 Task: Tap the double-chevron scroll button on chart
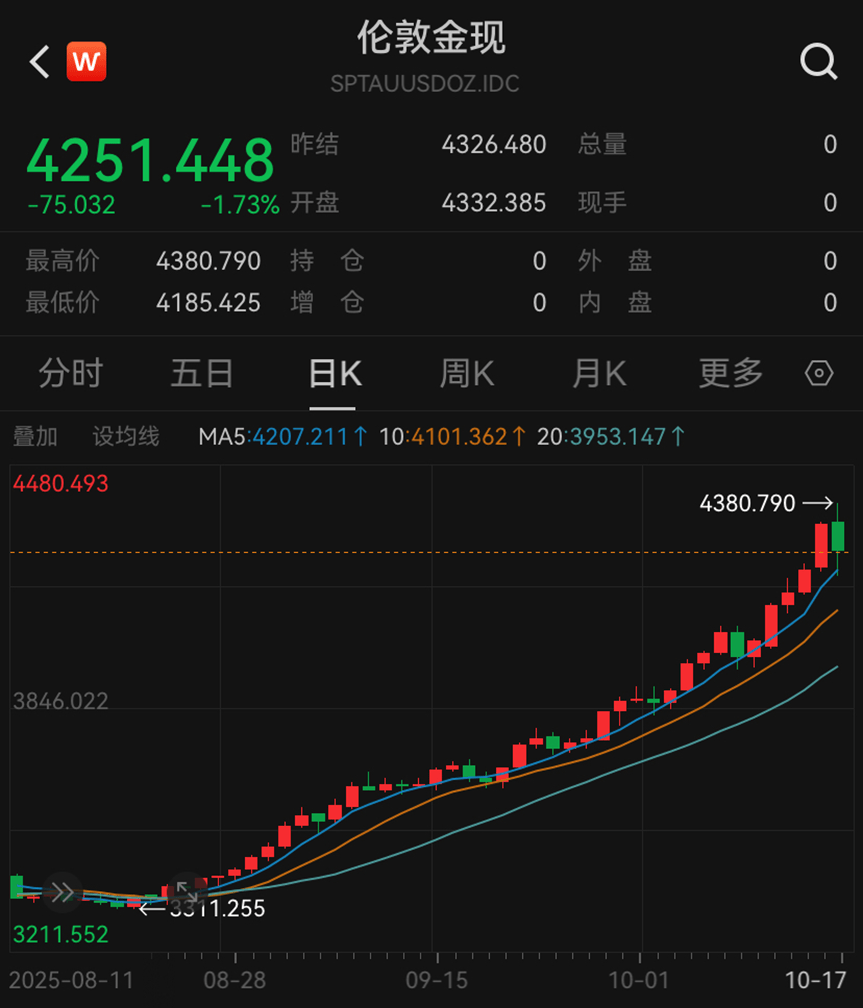[x=62, y=892]
